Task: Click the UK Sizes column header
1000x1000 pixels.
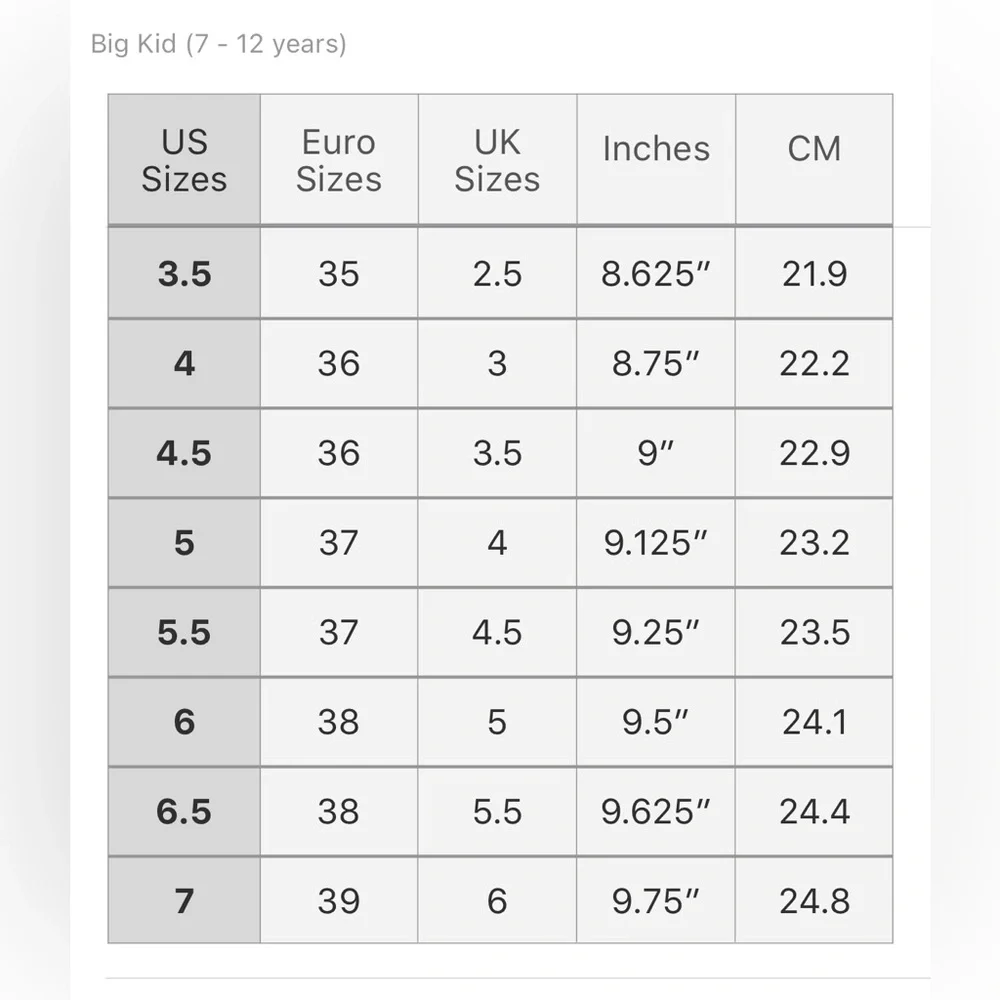Action: (497, 159)
